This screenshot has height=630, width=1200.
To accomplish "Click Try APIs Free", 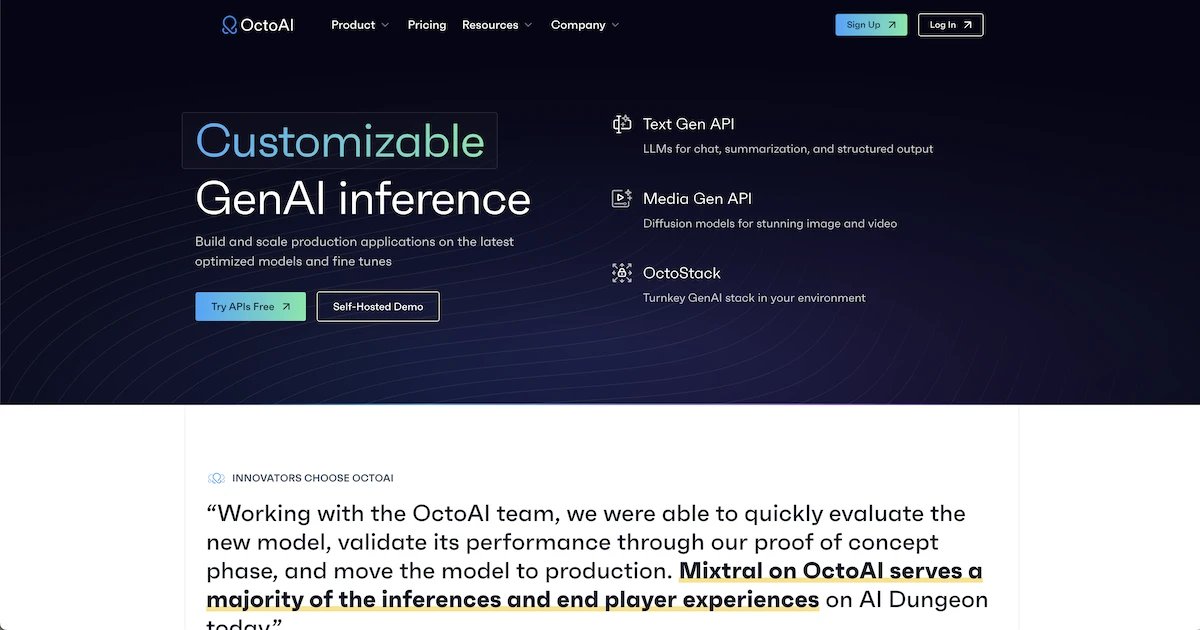I will point(250,306).
